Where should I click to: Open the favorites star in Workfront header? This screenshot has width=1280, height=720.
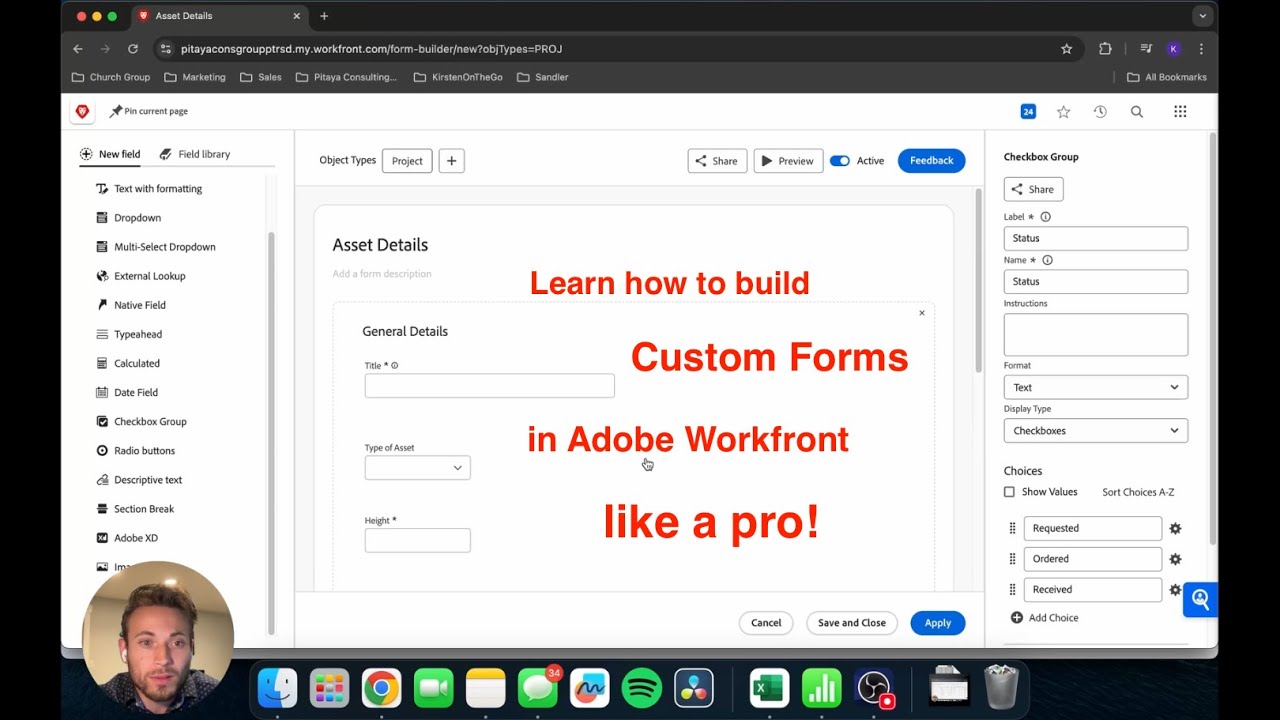[1063, 112]
